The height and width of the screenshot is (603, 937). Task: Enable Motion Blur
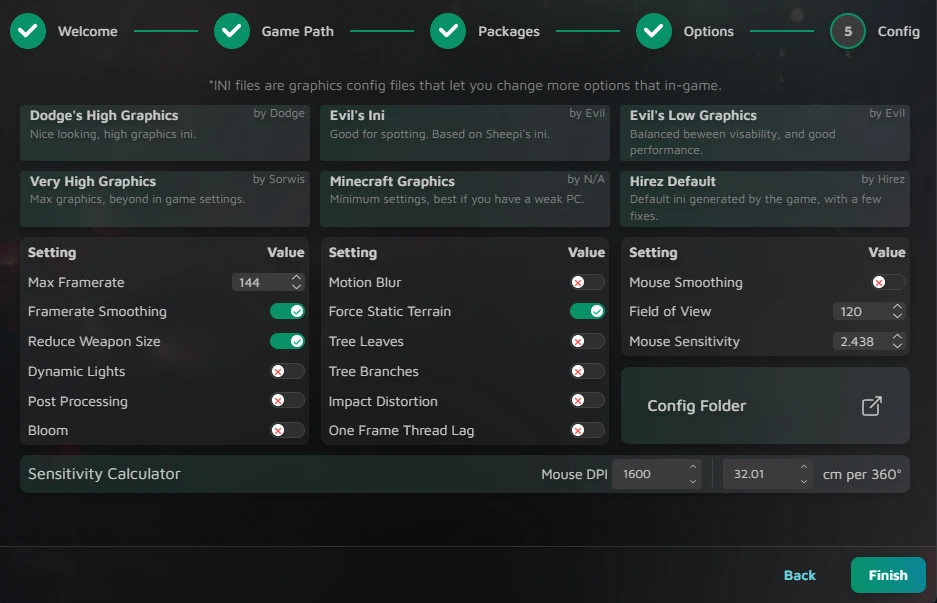coord(587,282)
